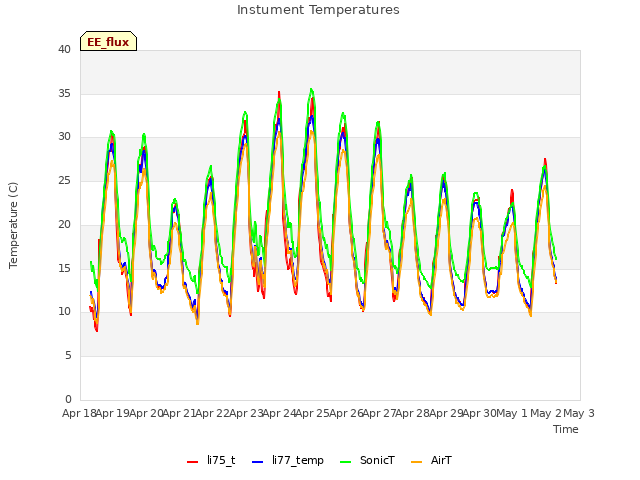Click the Apr 24 x-axis tick label
Screen dimensions: 640x480
coord(280,413)
